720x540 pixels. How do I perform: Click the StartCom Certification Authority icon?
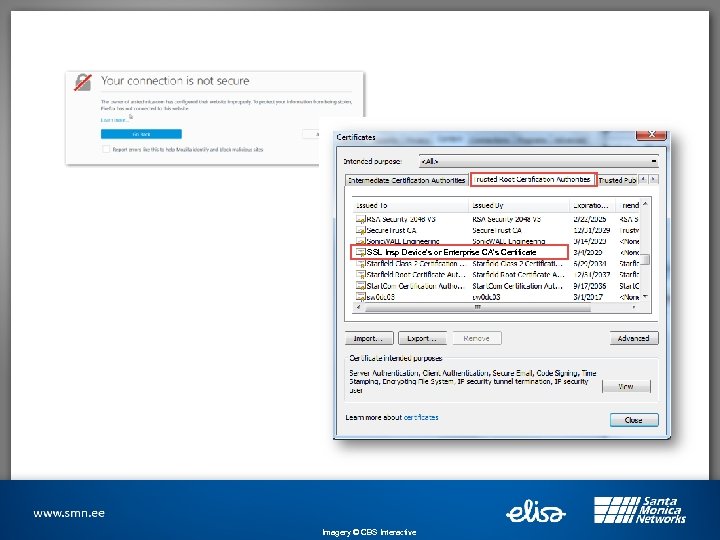point(360,286)
